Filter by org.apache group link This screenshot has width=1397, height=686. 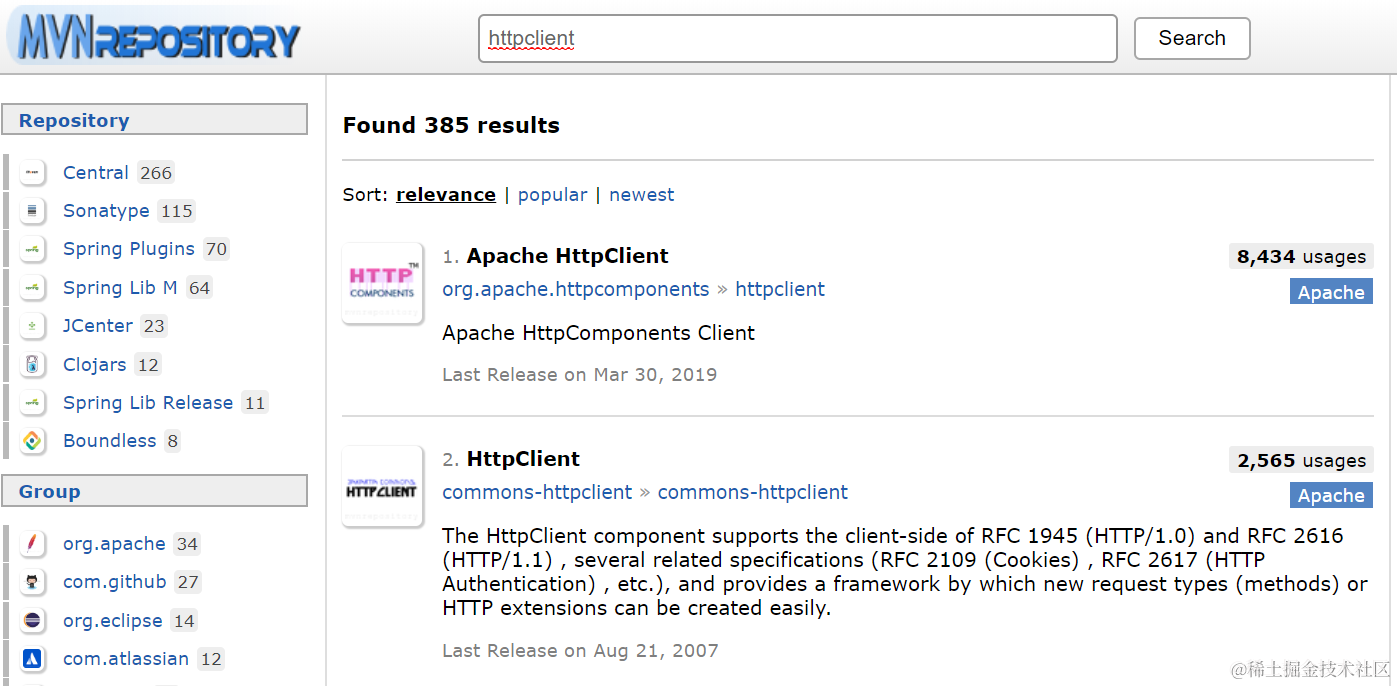point(114,544)
